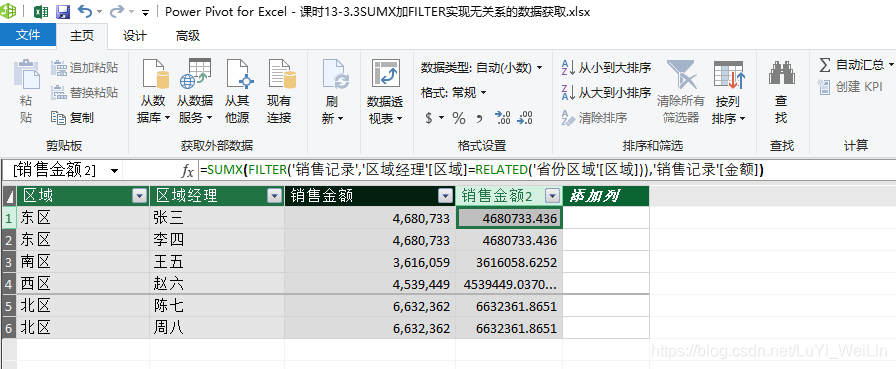Open the AutoSum (自动汇总) dropdown
The height and width of the screenshot is (369, 896).
[856, 65]
